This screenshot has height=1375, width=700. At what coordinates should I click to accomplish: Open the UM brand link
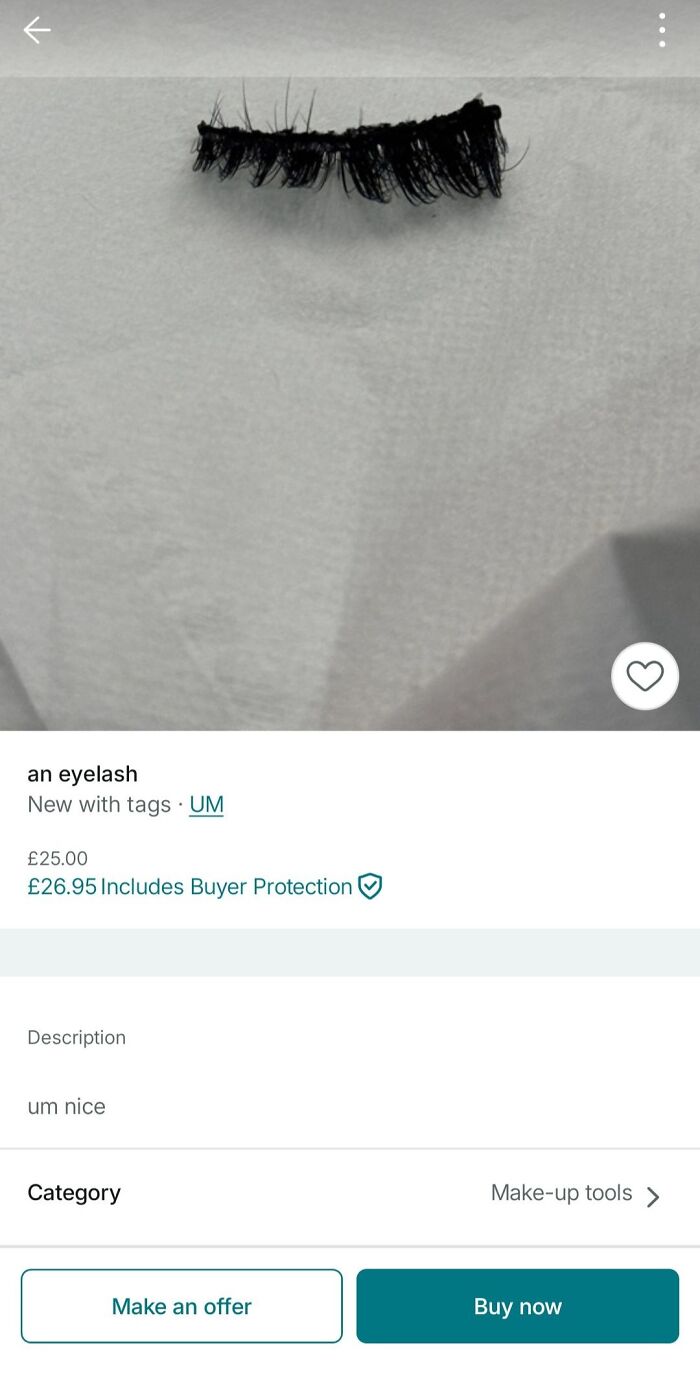click(206, 804)
